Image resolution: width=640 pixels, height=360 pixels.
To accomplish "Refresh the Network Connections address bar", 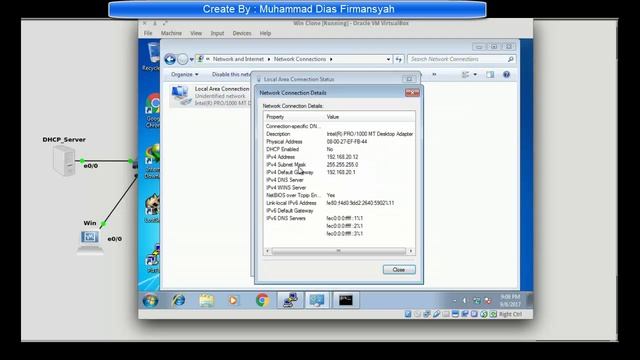I will [x=398, y=59].
